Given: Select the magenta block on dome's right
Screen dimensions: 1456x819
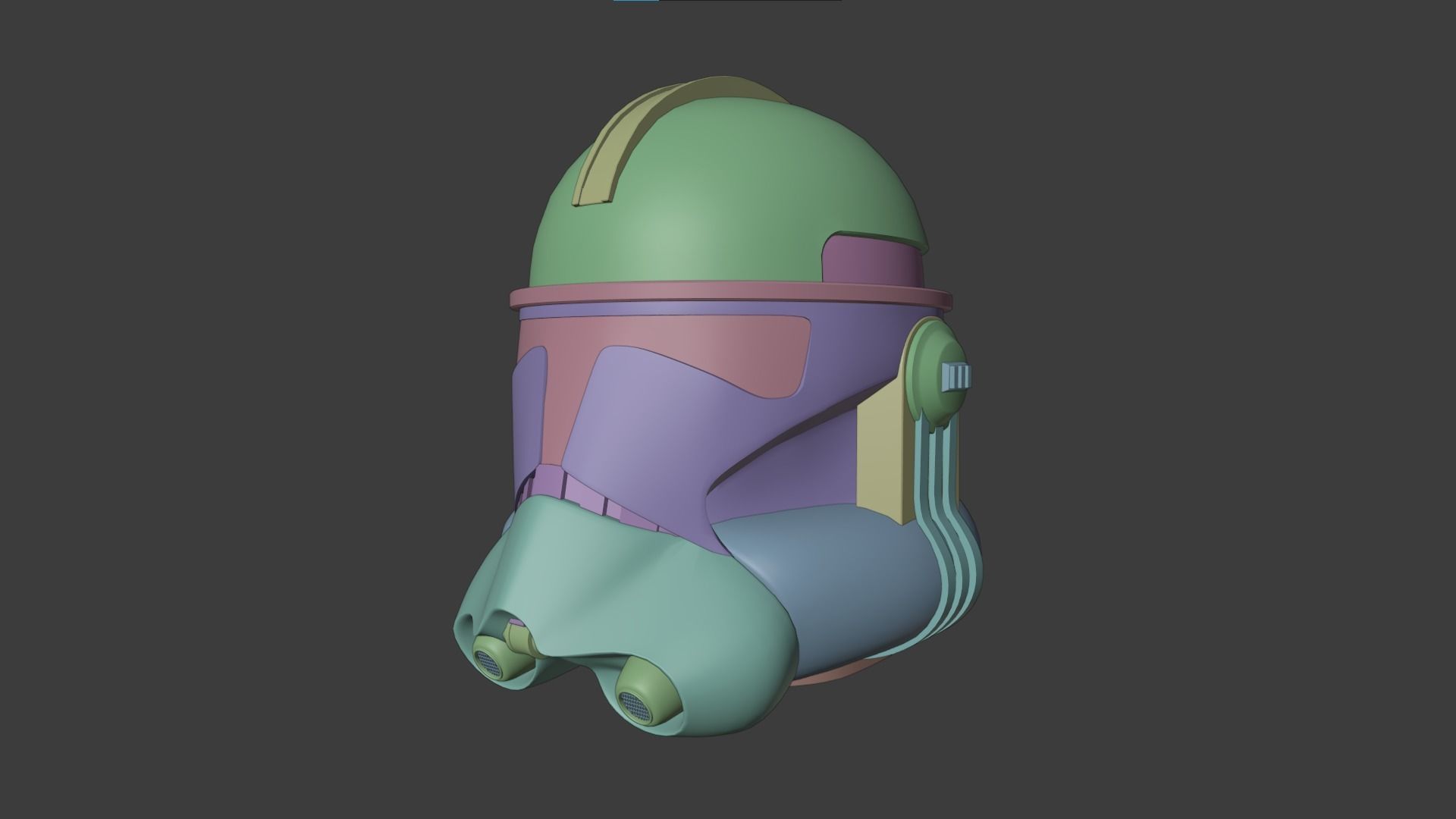Looking at the screenshot, I should 872,261.
